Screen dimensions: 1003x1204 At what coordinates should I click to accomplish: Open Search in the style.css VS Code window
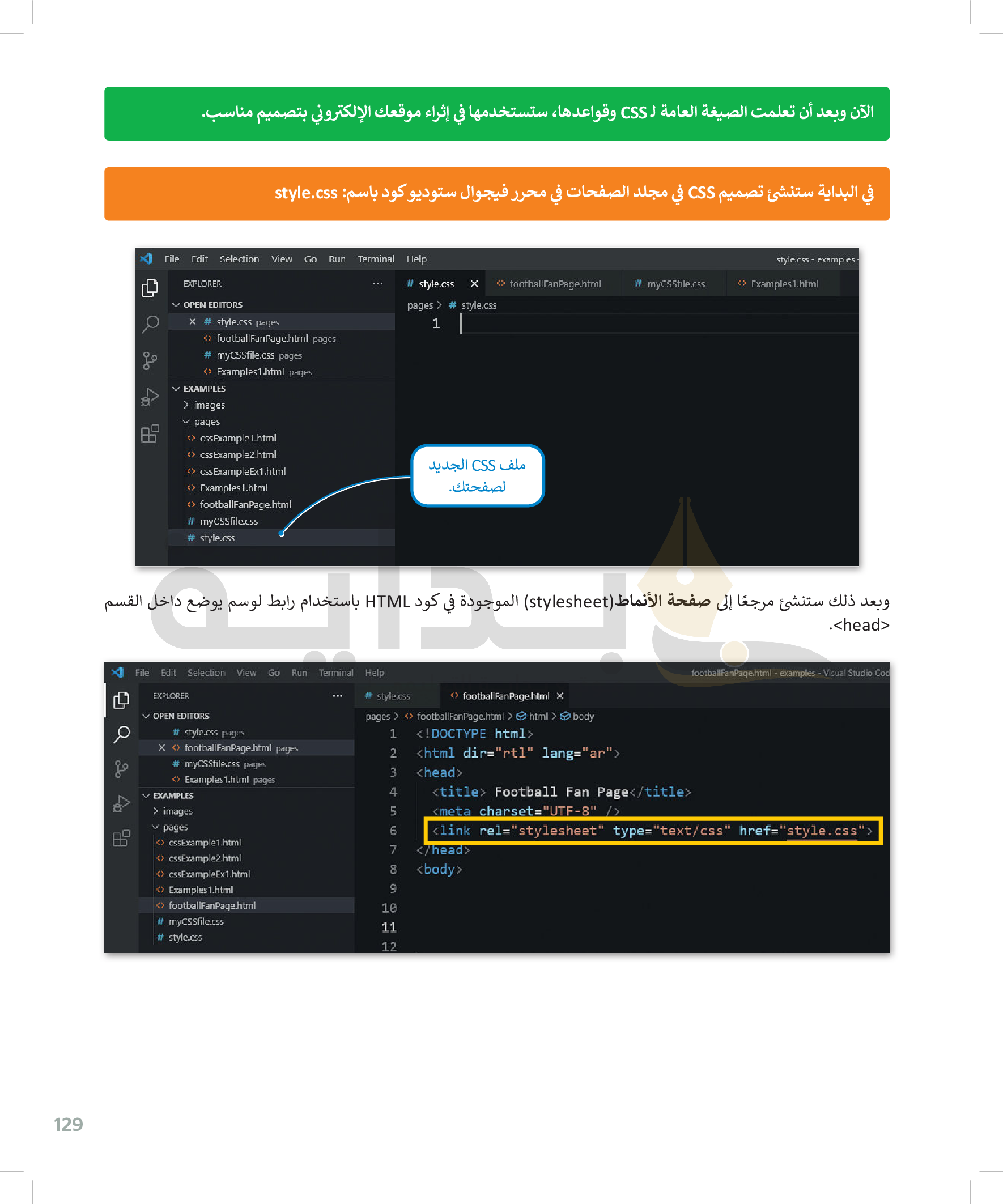[x=150, y=324]
